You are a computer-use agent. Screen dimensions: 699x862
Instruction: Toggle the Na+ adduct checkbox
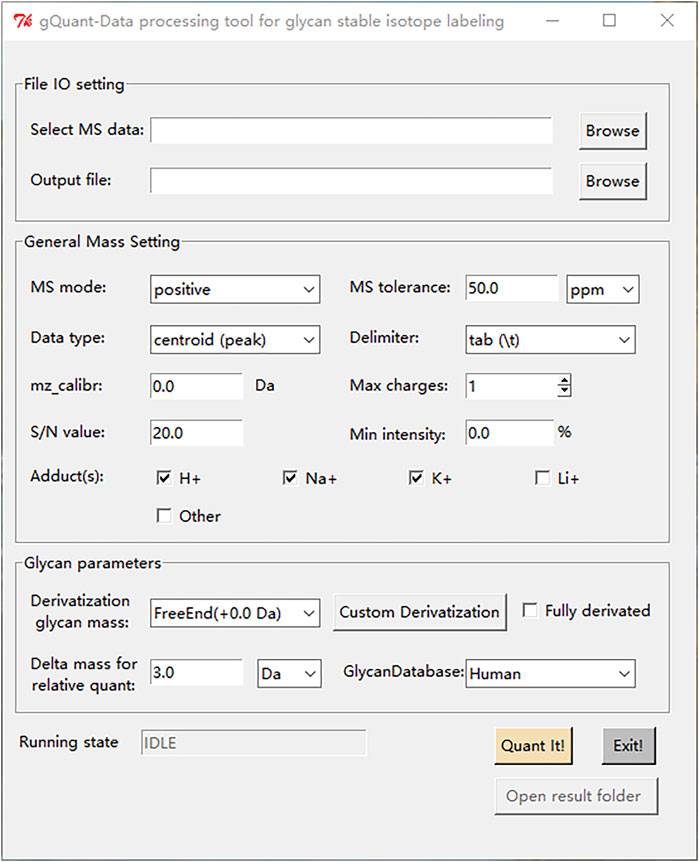pyautogui.click(x=290, y=477)
